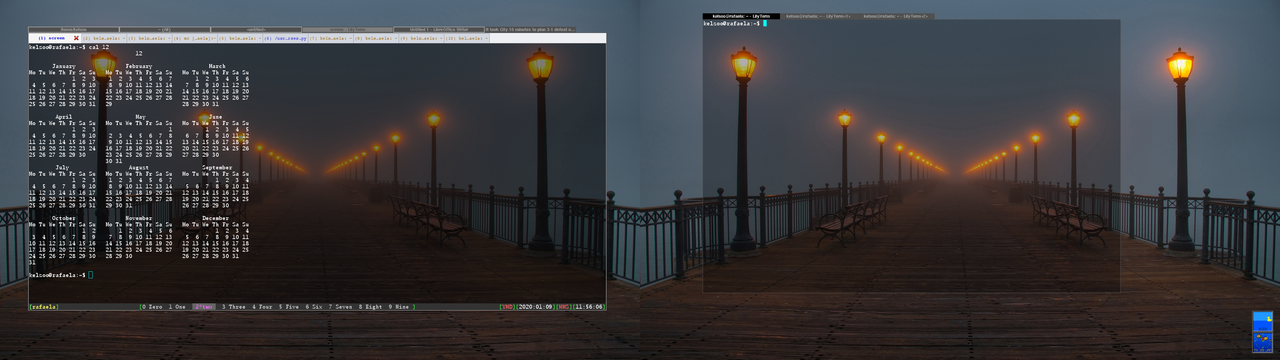The image size is (1280, 360).
Task: Open LilyTerm tab numbered (3)
Action: (149, 38)
